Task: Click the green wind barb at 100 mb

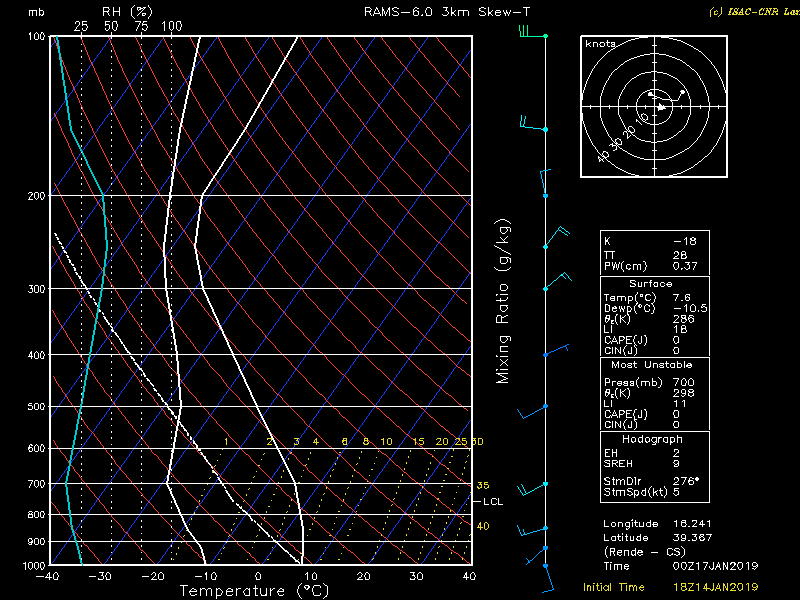Action: pos(533,32)
